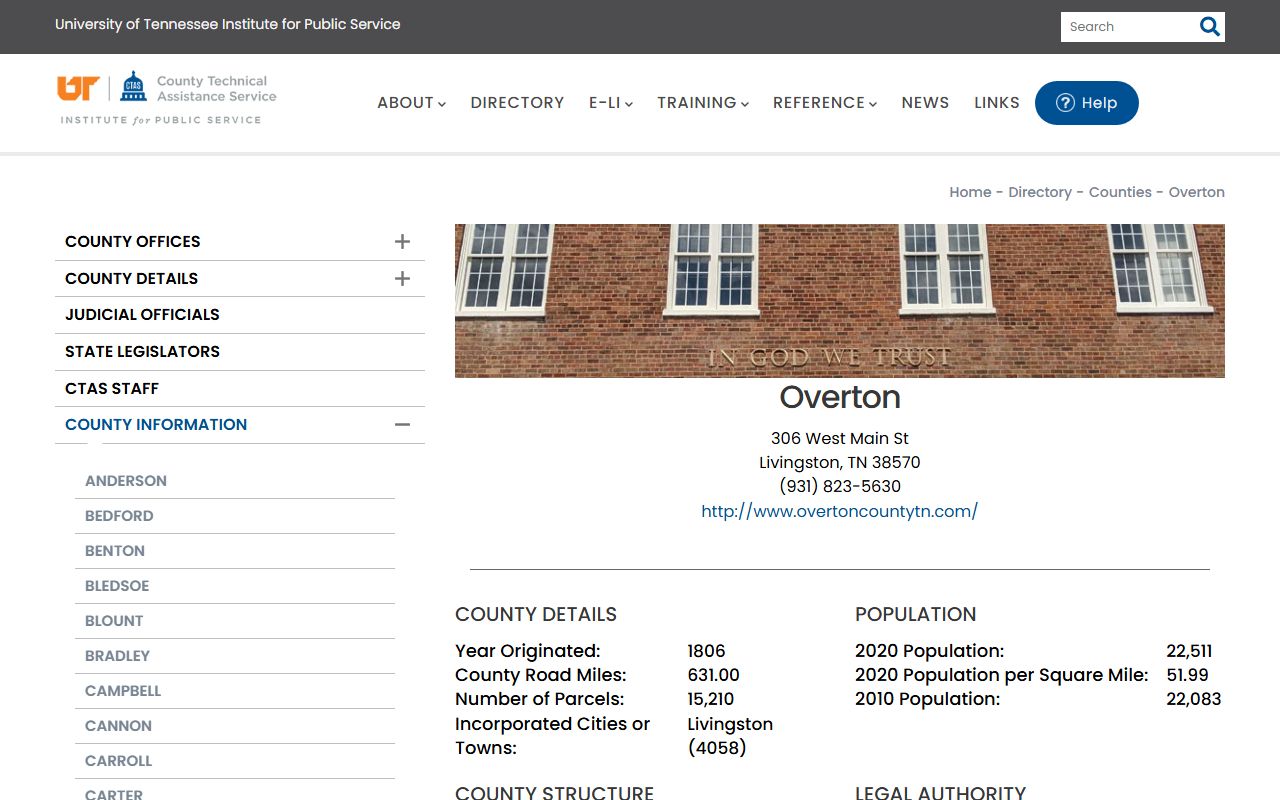
Task: Open the NEWS menu item
Action: pos(925,103)
